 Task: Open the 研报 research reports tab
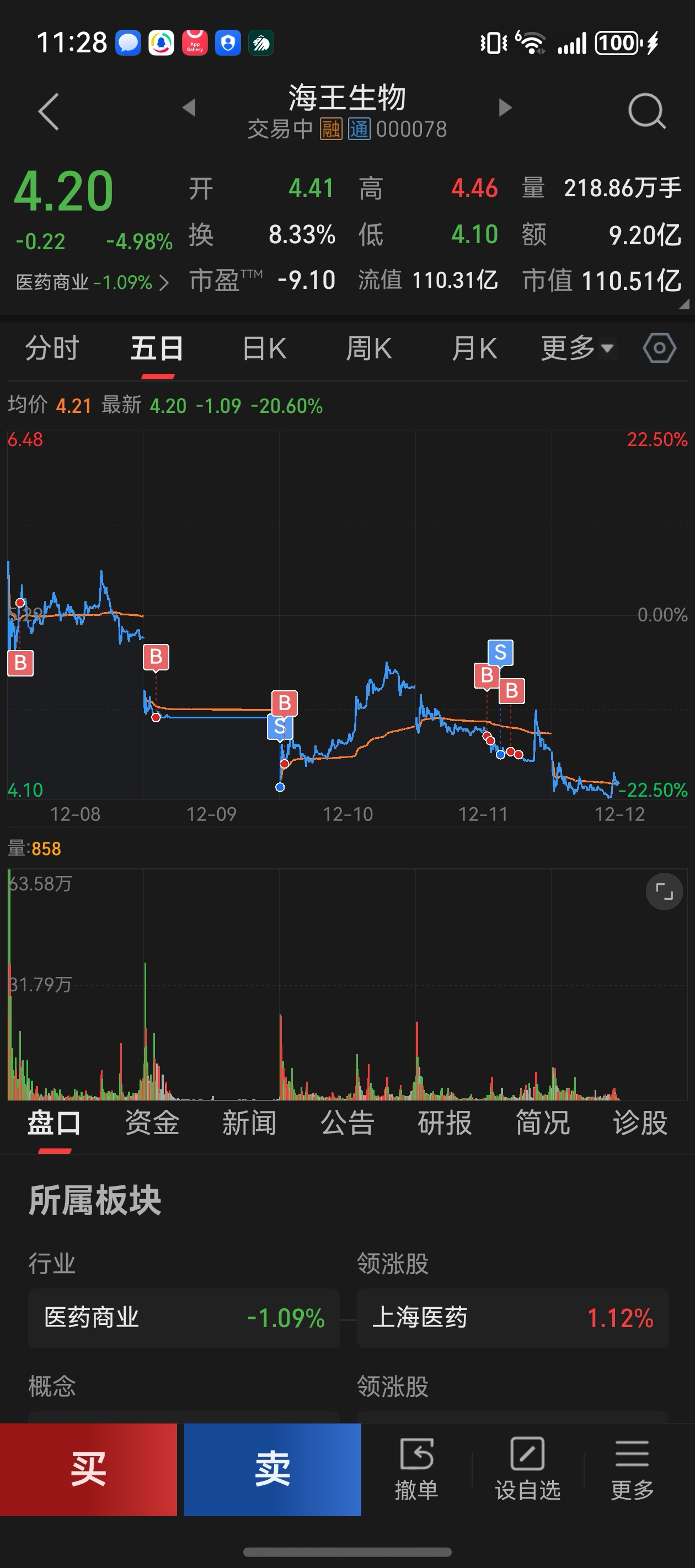(x=445, y=1123)
